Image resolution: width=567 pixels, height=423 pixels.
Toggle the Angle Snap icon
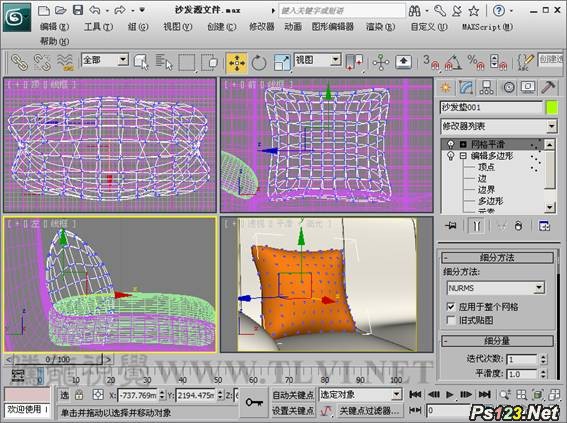coord(453,62)
